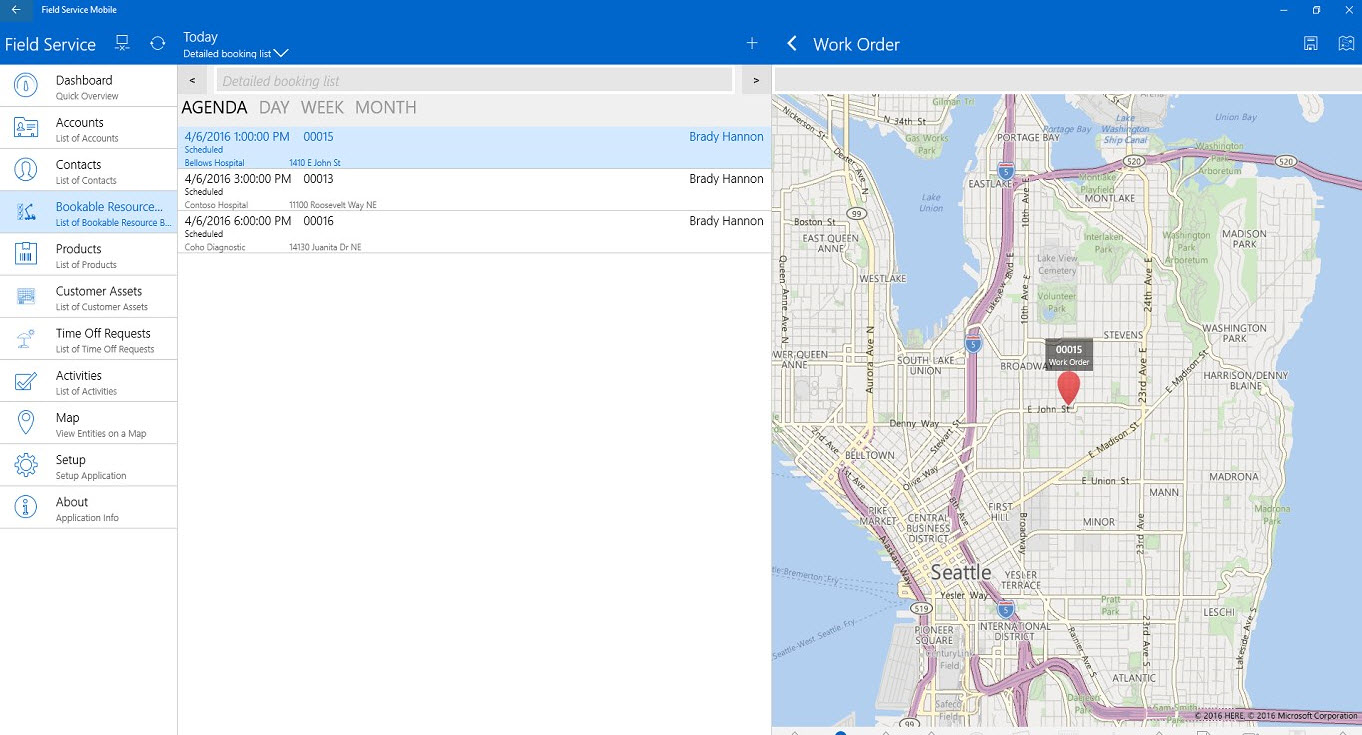Switch to the WEEK calendar view
The height and width of the screenshot is (735, 1362).
(x=322, y=108)
